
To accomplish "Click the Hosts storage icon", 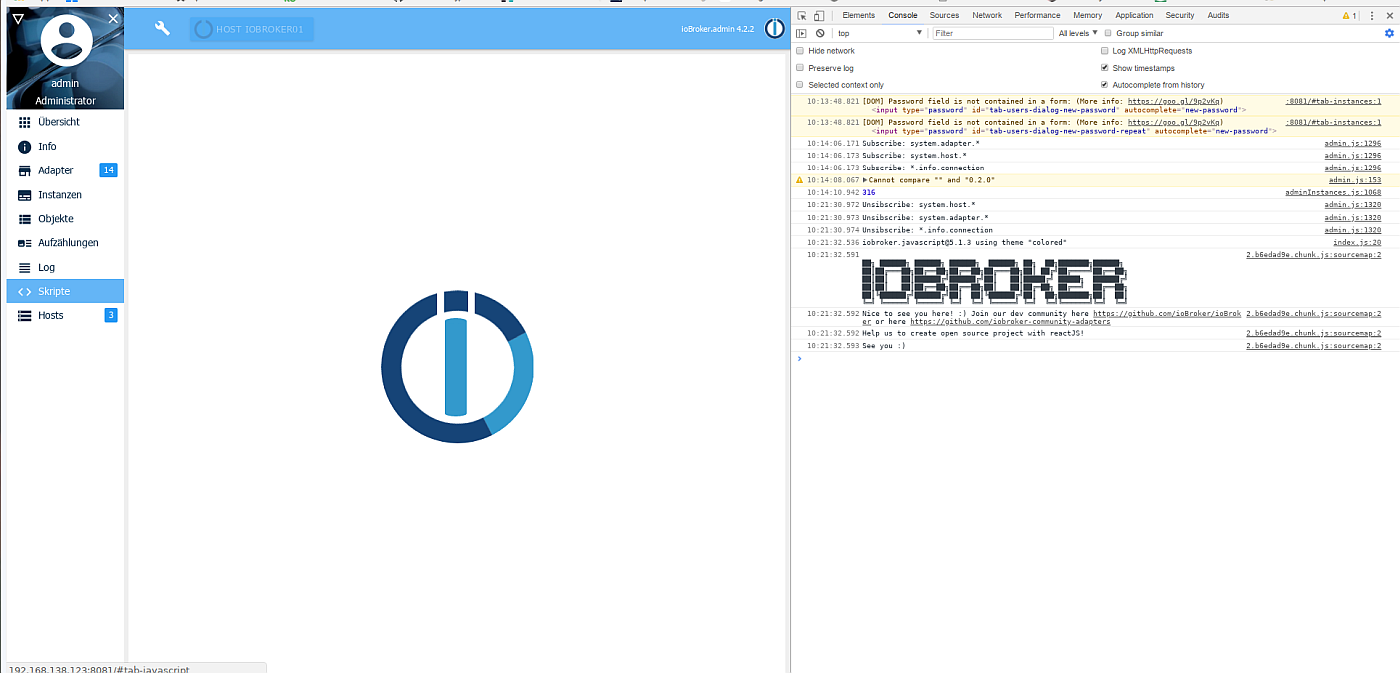I will [x=25, y=315].
